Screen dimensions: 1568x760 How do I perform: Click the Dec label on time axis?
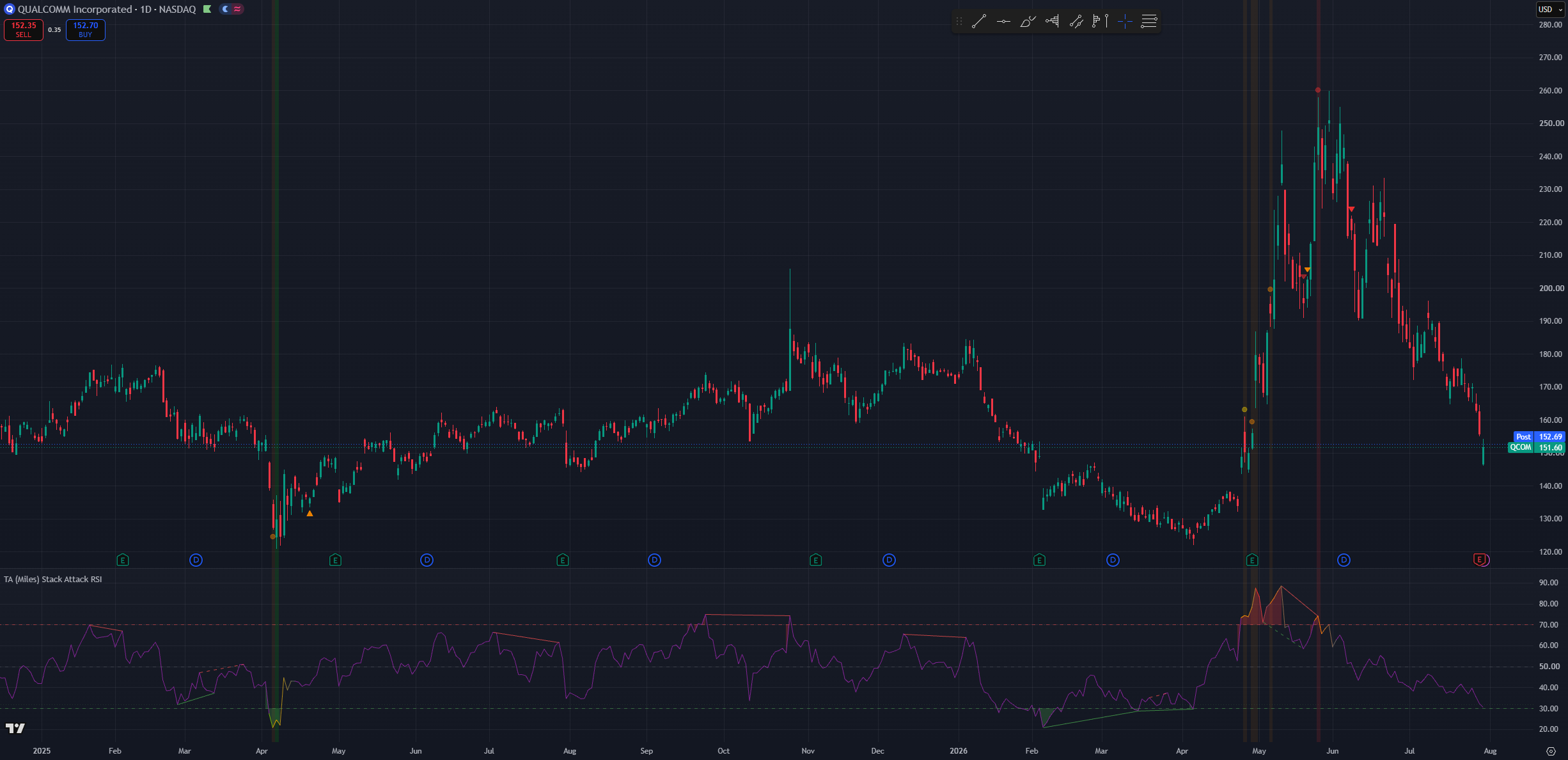click(x=877, y=751)
